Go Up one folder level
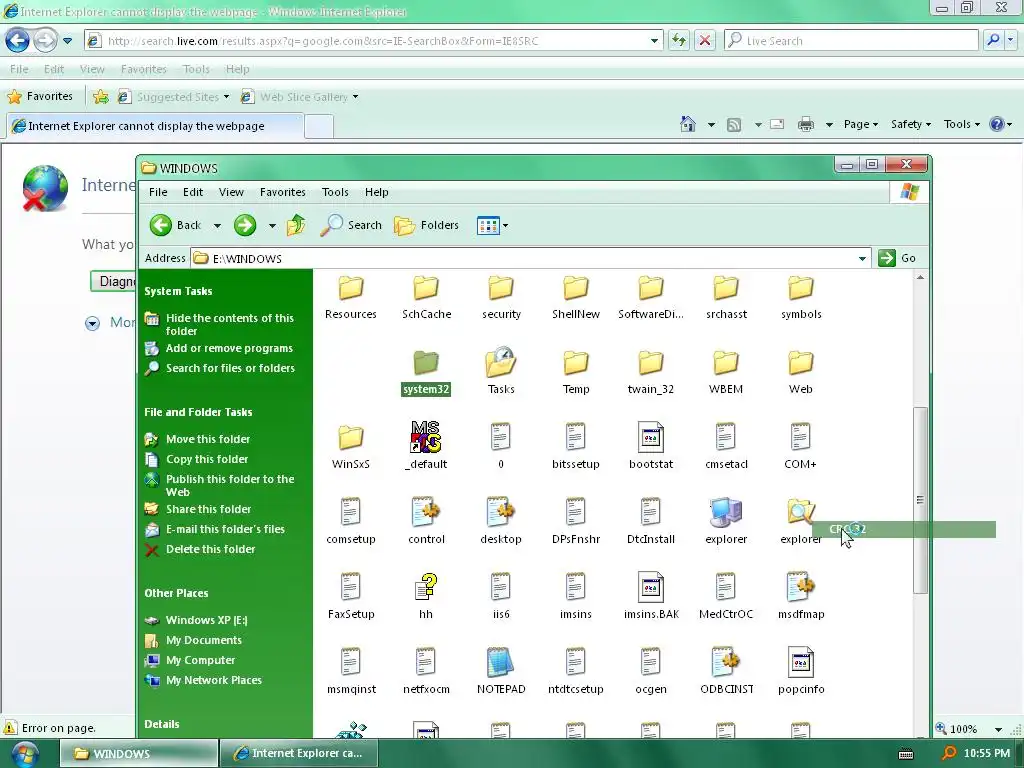 (296, 225)
